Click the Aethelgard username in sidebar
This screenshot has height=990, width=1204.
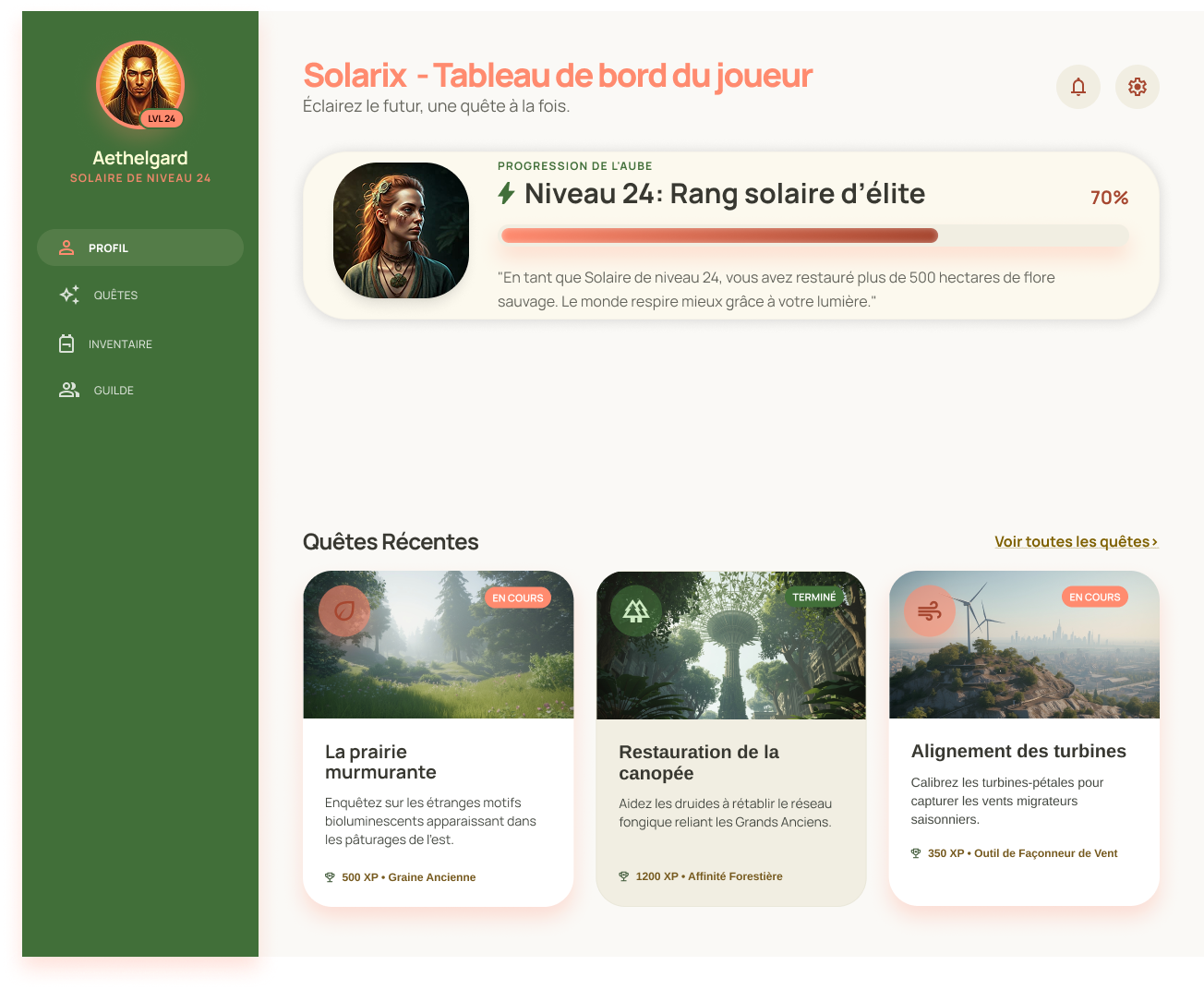140,158
